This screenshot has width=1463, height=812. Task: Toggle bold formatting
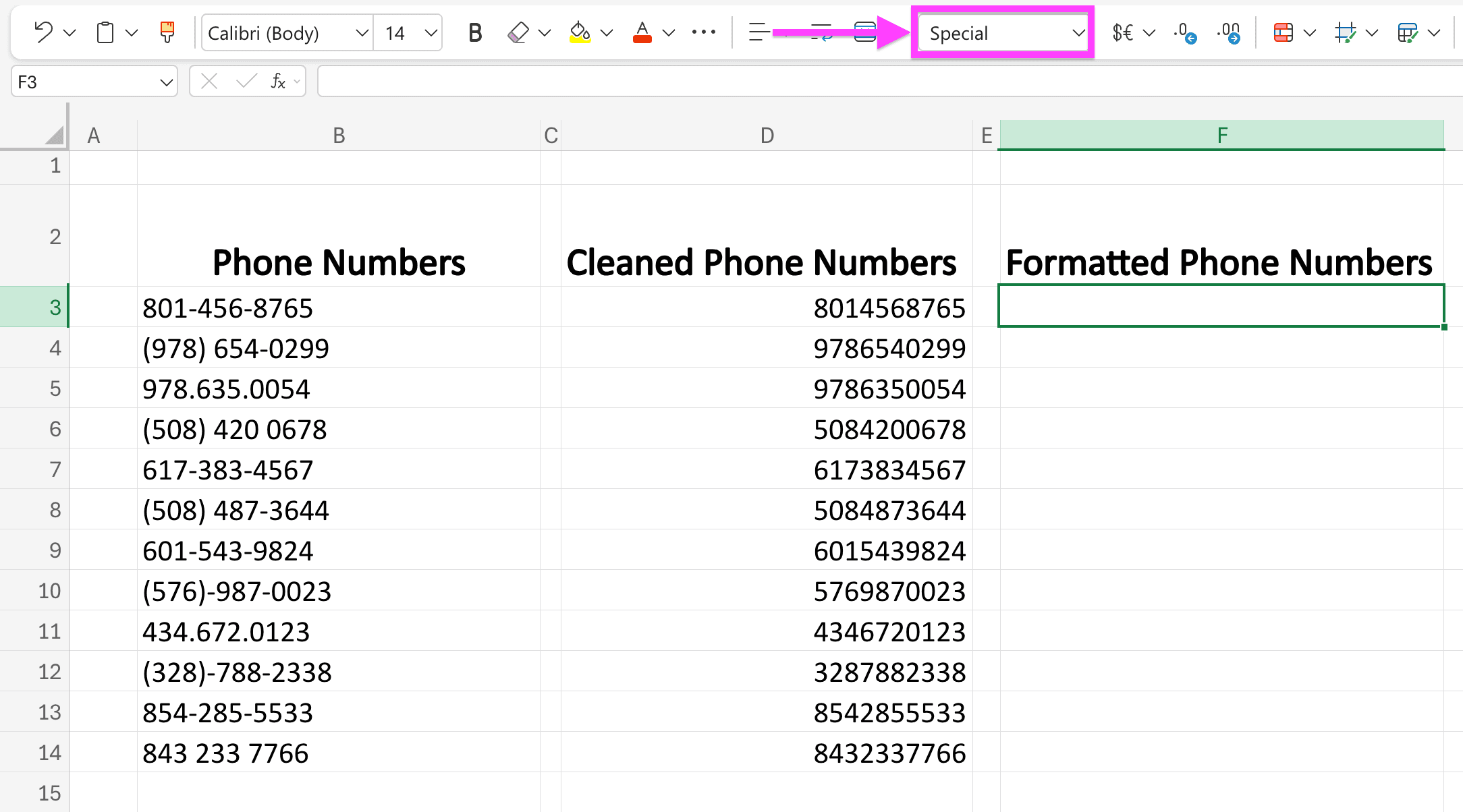(x=474, y=32)
